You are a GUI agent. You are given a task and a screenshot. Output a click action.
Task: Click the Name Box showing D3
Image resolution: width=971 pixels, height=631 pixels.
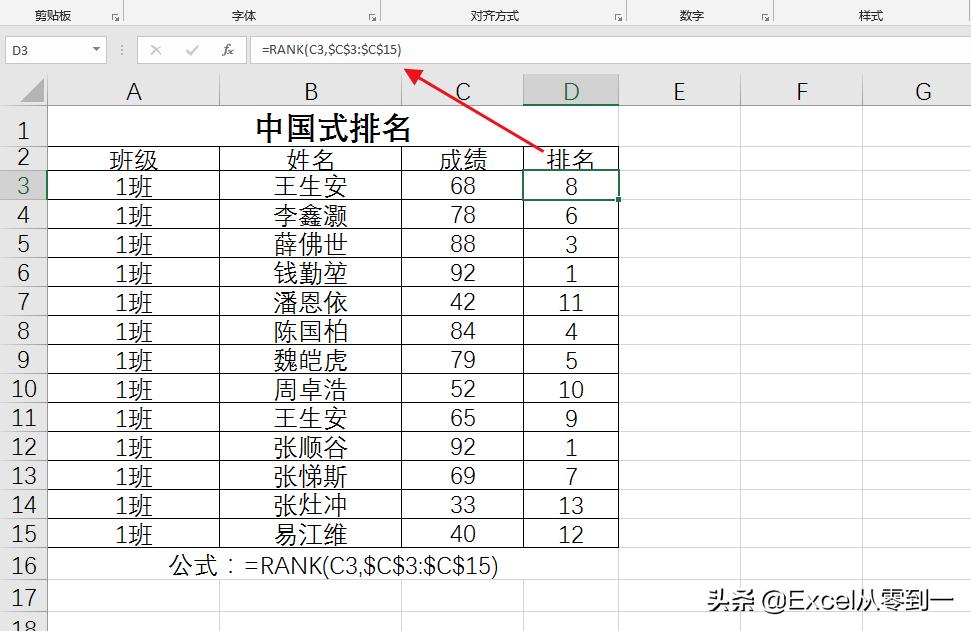point(45,48)
